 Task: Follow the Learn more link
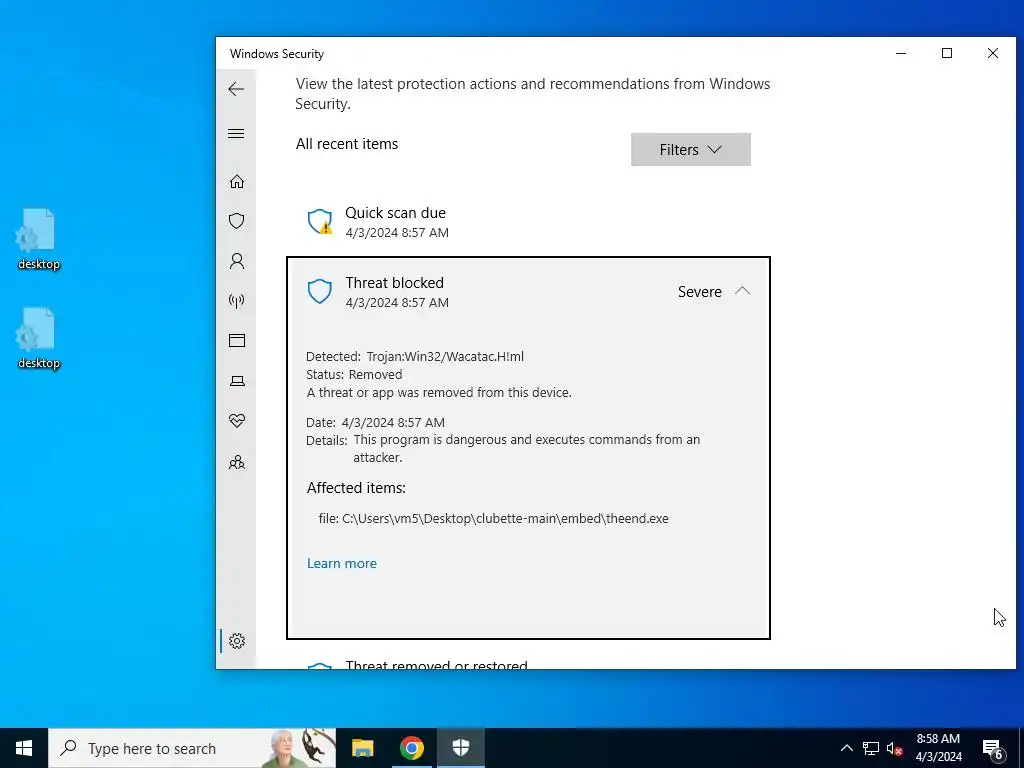click(x=342, y=563)
